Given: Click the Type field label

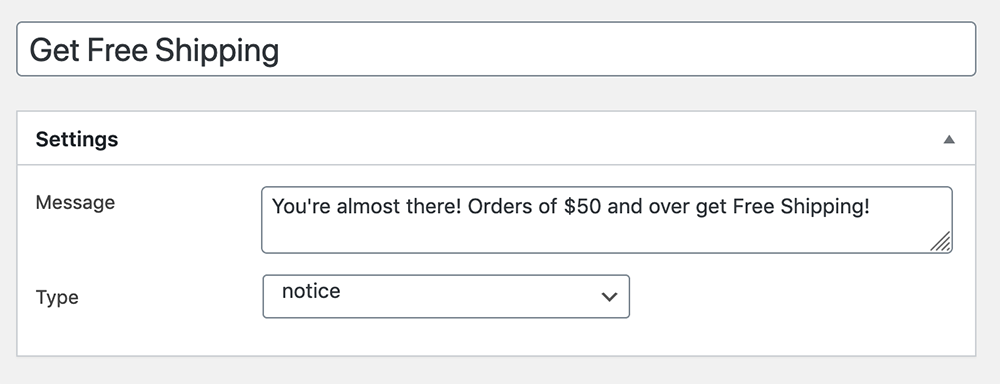Looking at the screenshot, I should tap(57, 297).
